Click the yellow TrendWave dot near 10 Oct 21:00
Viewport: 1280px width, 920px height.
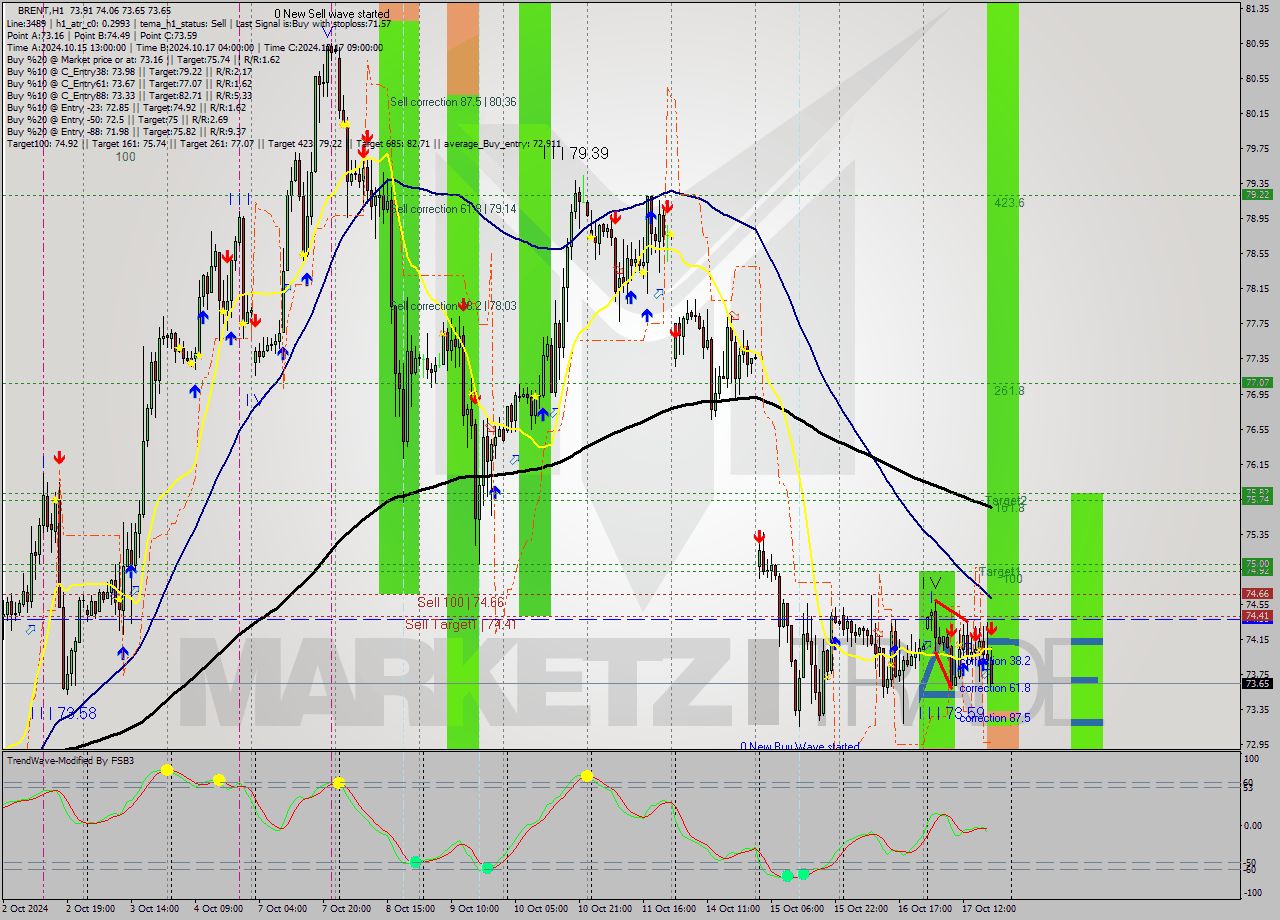[x=587, y=776]
